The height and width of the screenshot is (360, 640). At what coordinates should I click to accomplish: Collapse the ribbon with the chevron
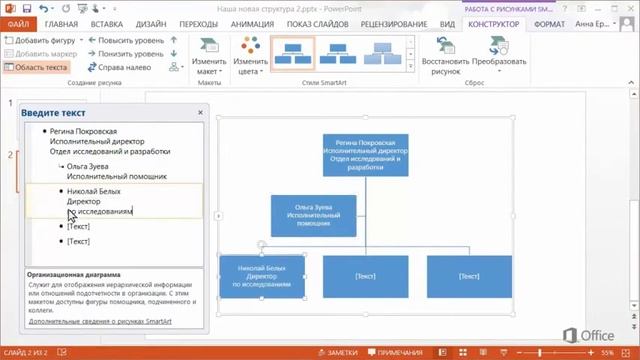[x=631, y=82]
